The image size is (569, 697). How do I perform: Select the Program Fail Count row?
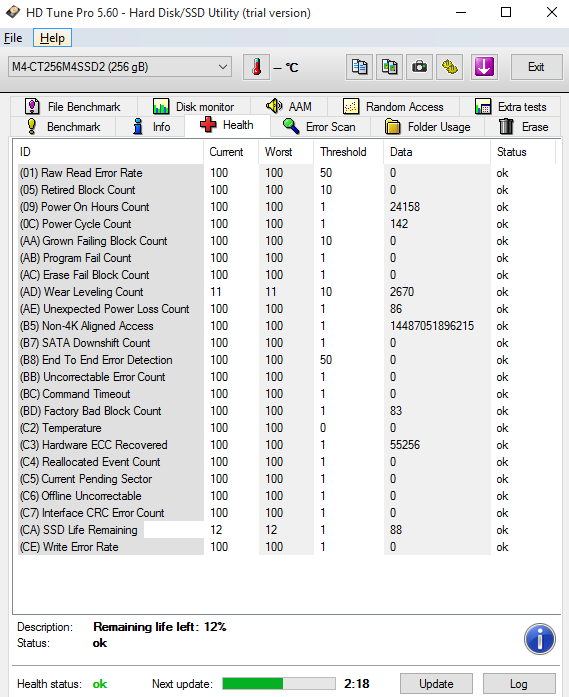tap(287, 258)
